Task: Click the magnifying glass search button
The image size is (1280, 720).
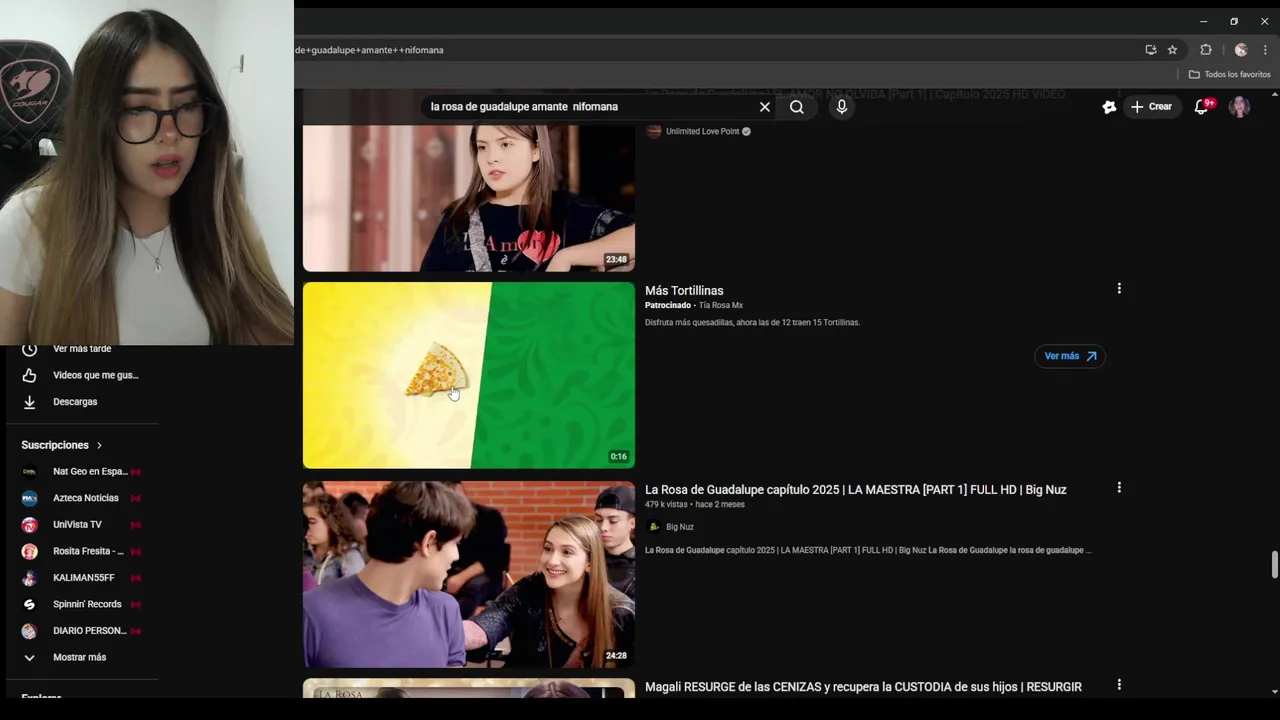Action: click(x=797, y=107)
